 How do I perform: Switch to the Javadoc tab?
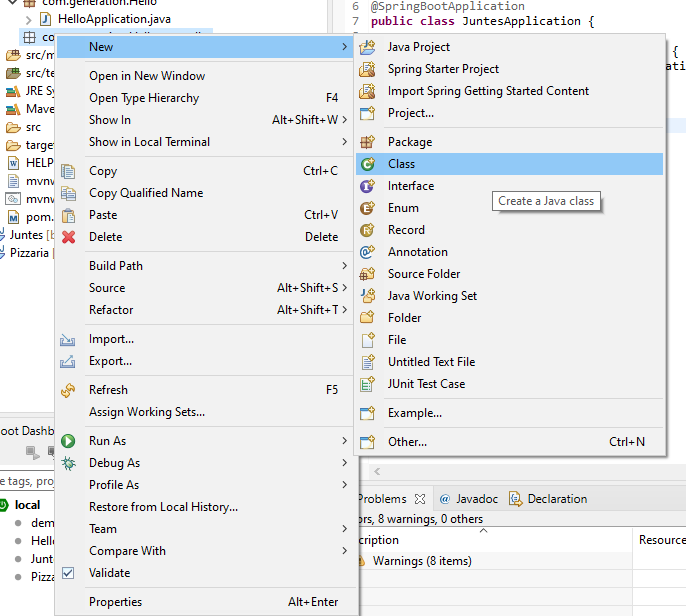click(x=469, y=499)
